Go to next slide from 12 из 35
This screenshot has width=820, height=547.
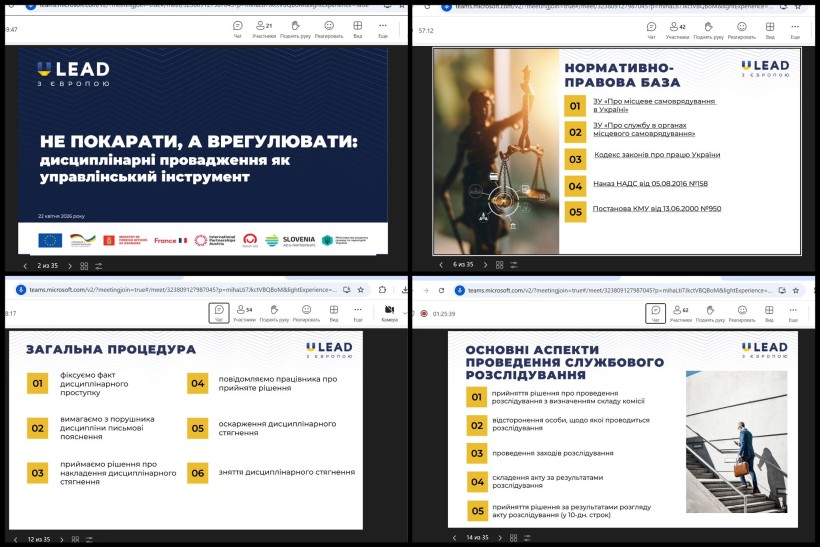point(62,539)
